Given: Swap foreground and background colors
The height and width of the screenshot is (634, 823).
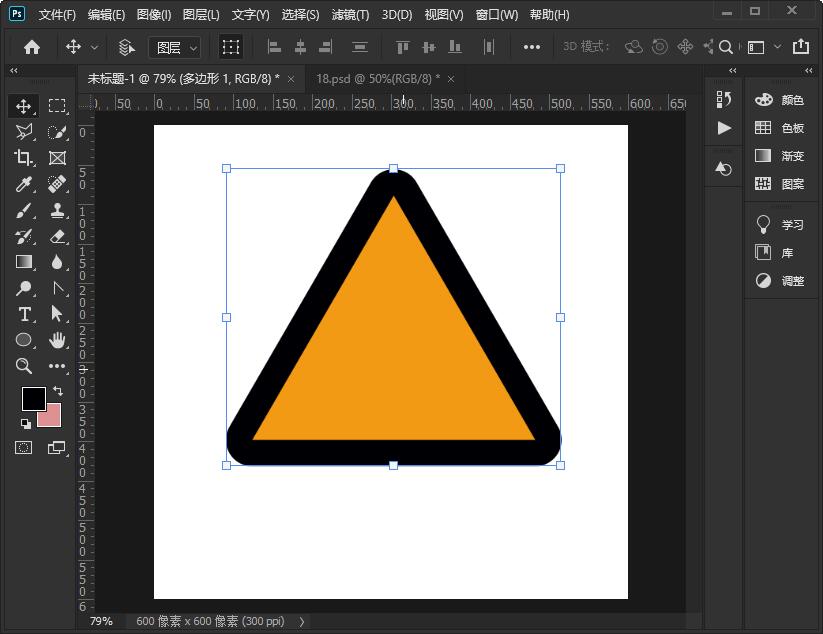Looking at the screenshot, I should [x=57, y=391].
